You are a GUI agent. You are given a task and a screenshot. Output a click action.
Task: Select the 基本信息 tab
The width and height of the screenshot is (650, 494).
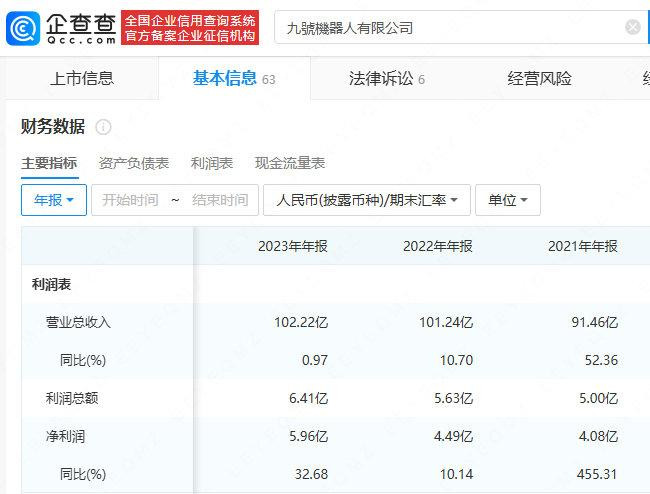[234, 79]
